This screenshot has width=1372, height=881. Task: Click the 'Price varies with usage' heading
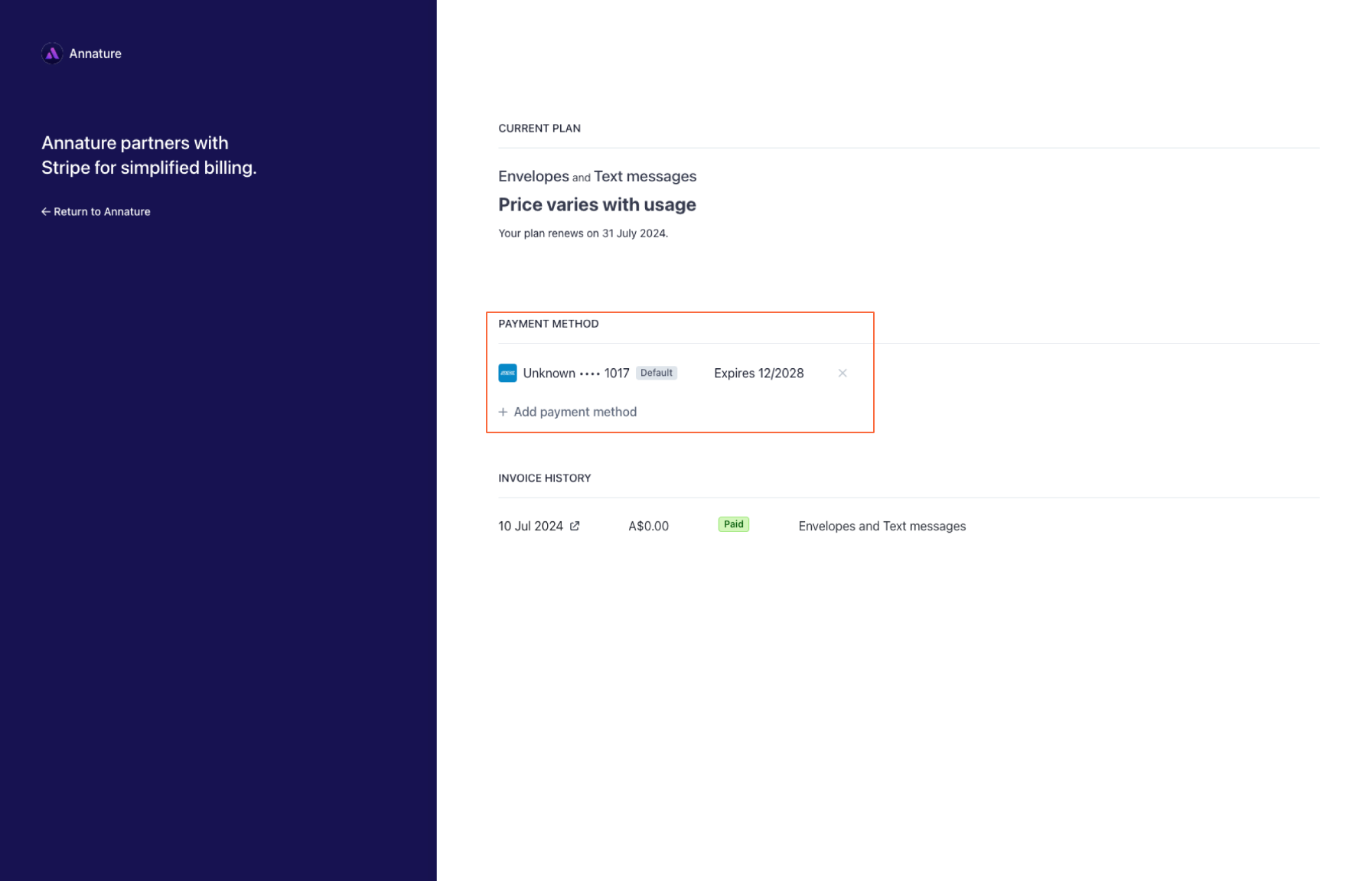tap(597, 204)
